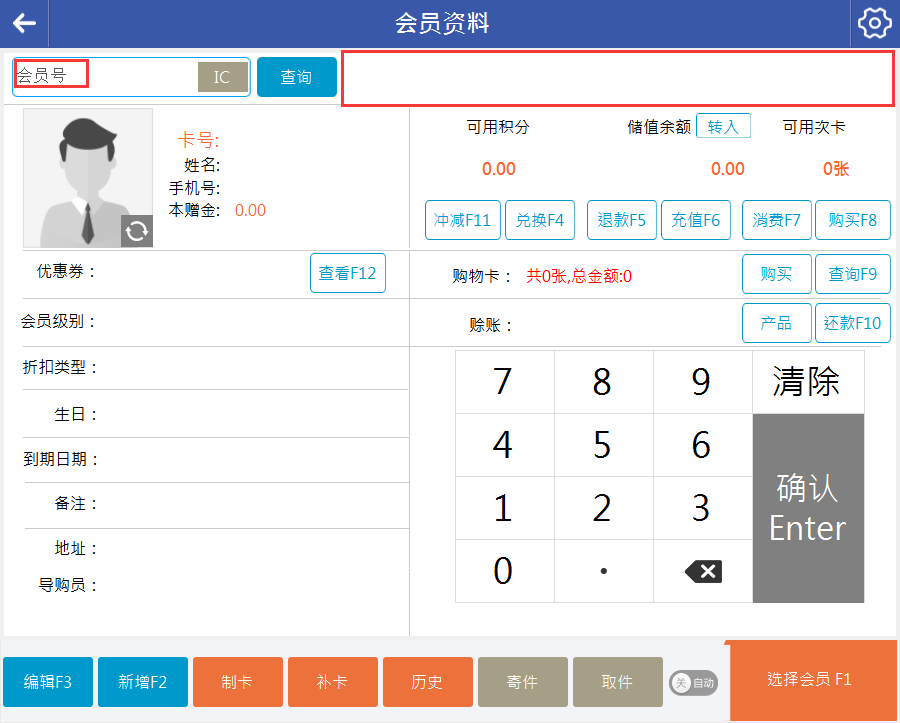Viewport: 900px width, 723px height.
Task: Click the IC card read button
Action: click(223, 77)
